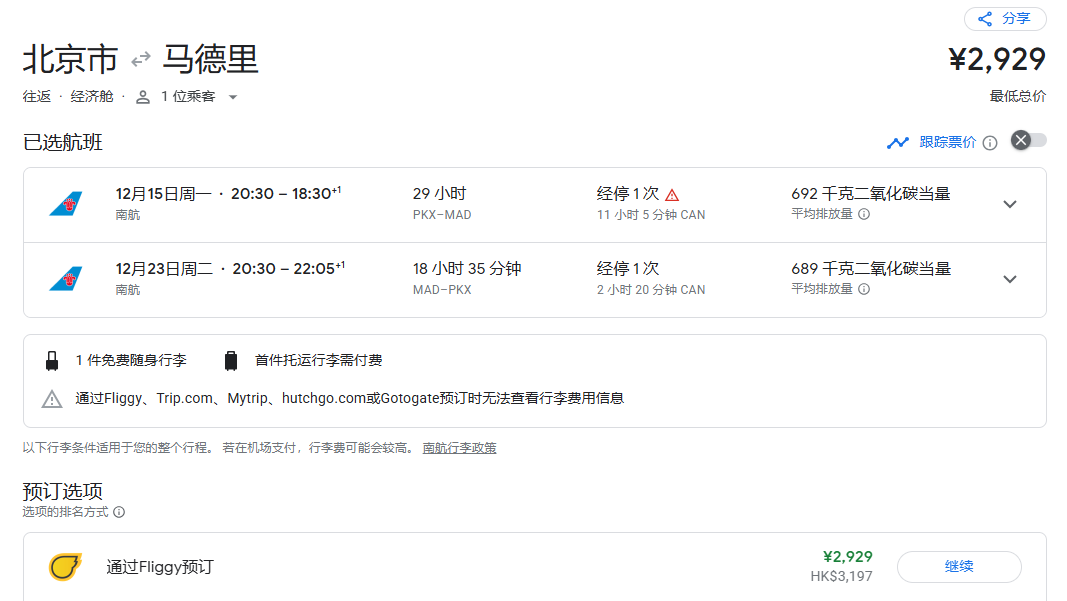
Task: Click the 通过Fliggy预订 option label
Action: point(160,567)
